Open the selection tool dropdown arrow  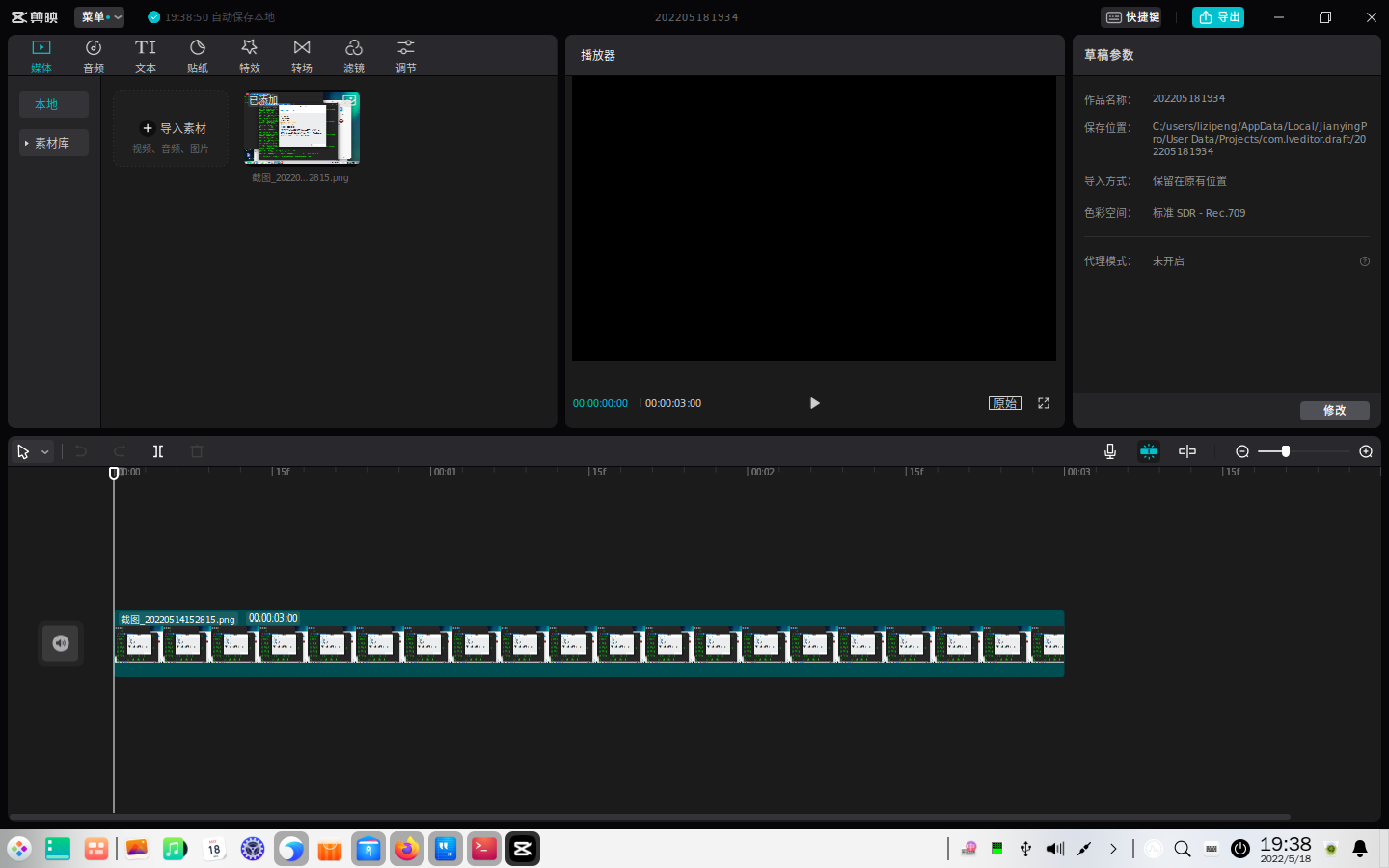(45, 452)
